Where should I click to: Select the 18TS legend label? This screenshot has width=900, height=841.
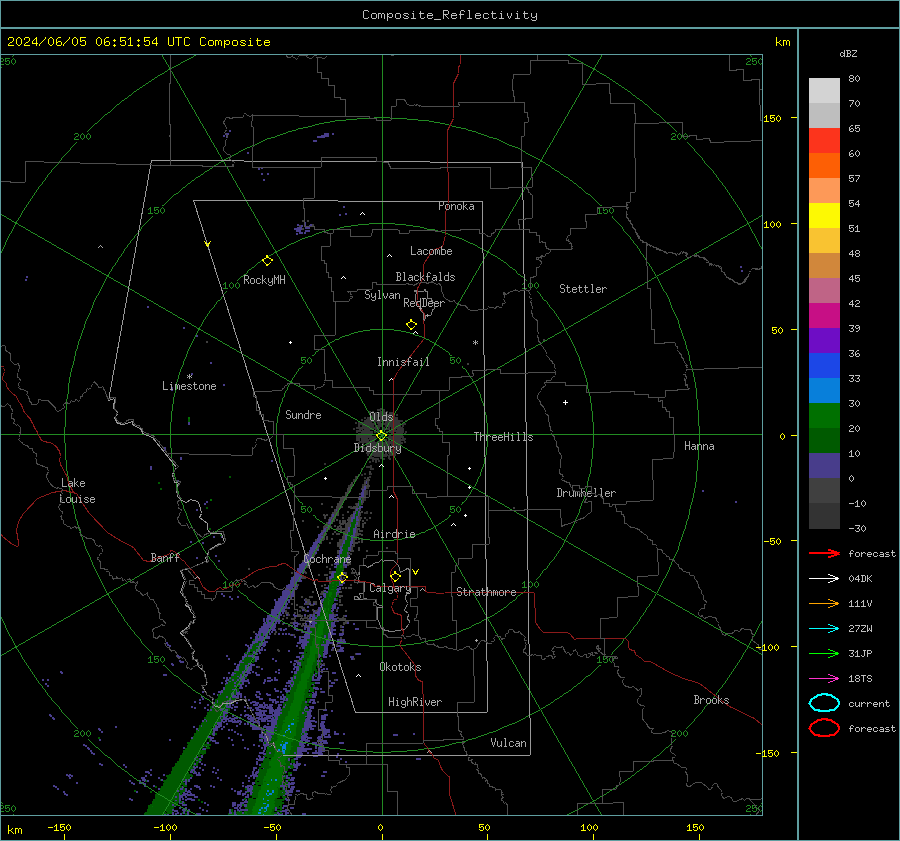[x=860, y=679]
